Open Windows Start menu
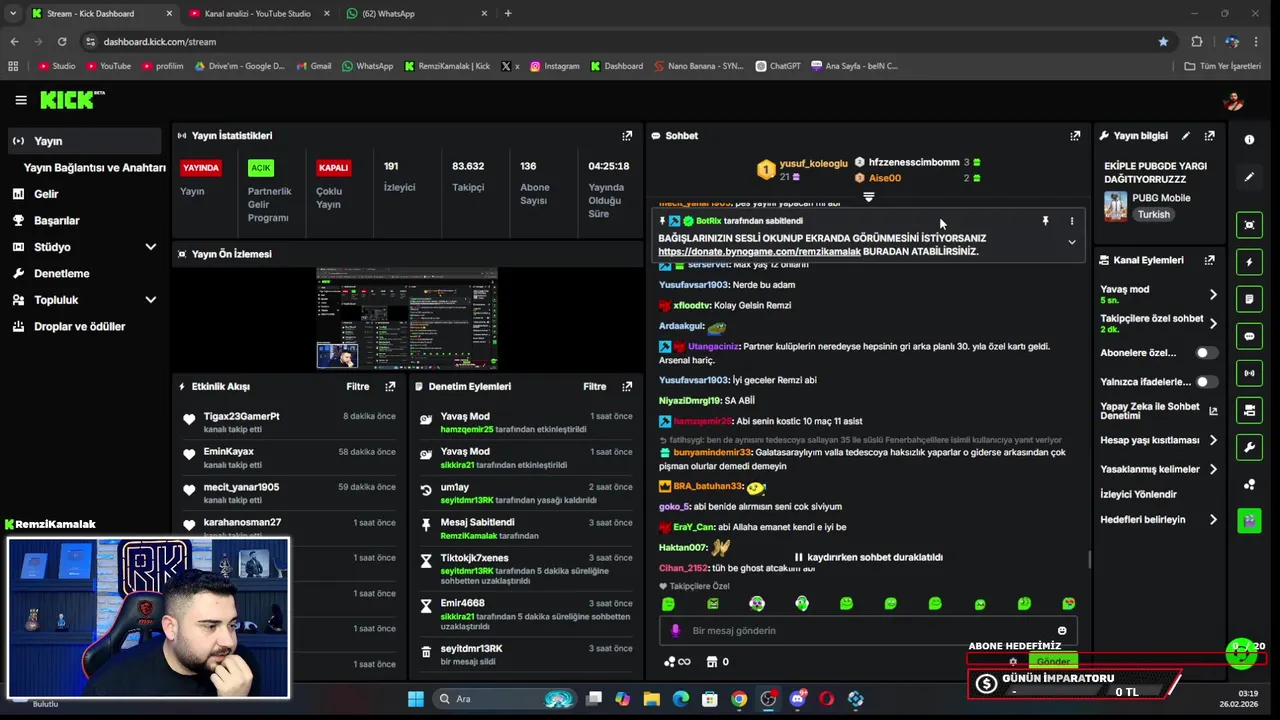Image resolution: width=1280 pixels, height=720 pixels. click(x=416, y=699)
